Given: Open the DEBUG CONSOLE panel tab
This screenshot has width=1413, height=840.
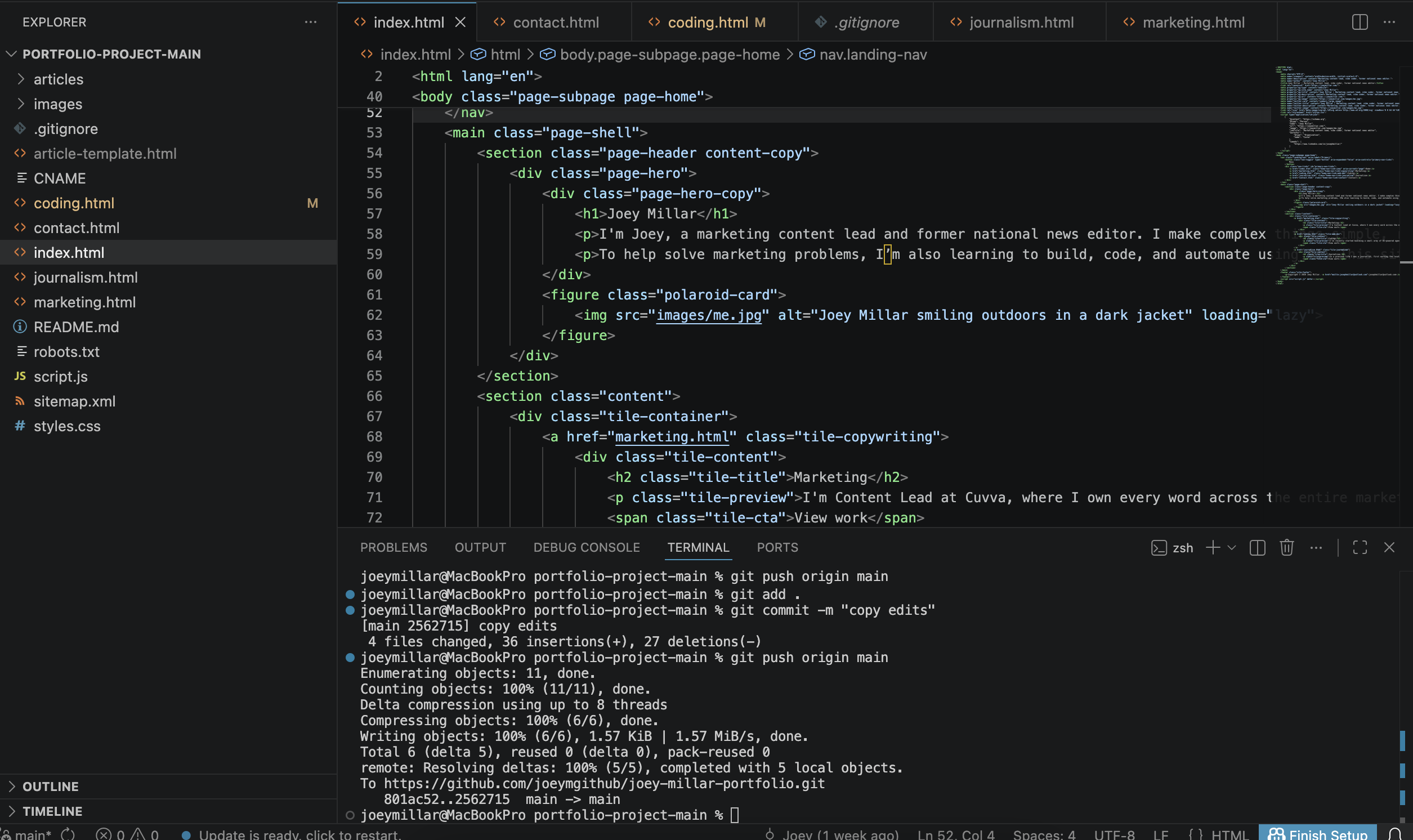Looking at the screenshot, I should 586,547.
